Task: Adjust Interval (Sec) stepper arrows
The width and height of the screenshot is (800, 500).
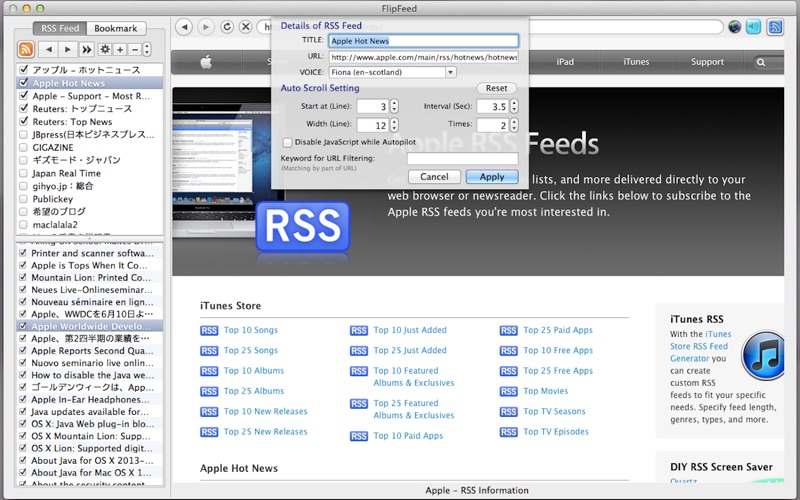Action: click(x=514, y=106)
